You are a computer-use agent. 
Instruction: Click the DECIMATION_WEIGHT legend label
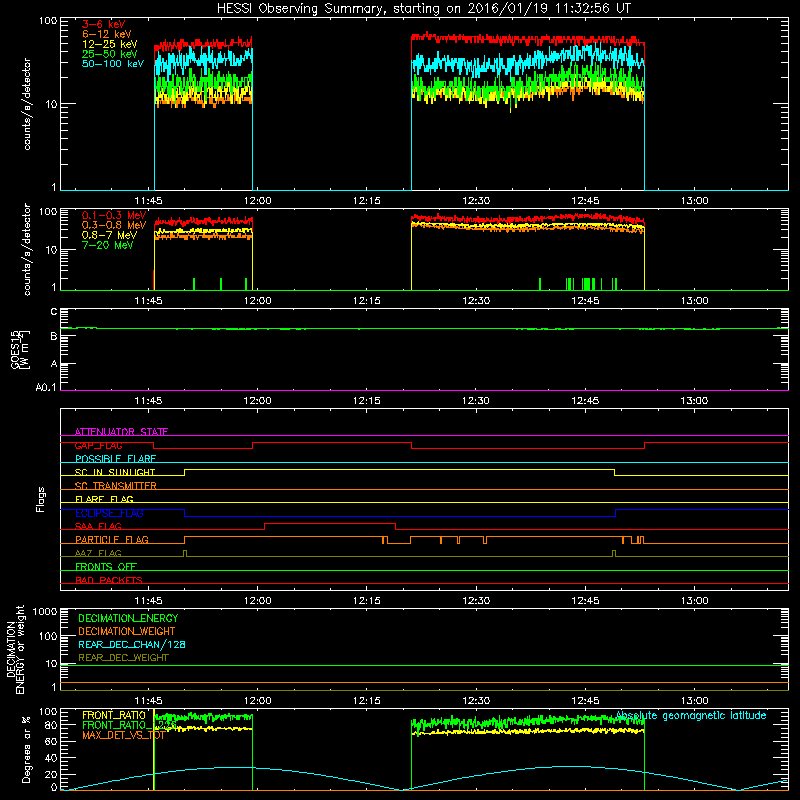(x=127, y=631)
